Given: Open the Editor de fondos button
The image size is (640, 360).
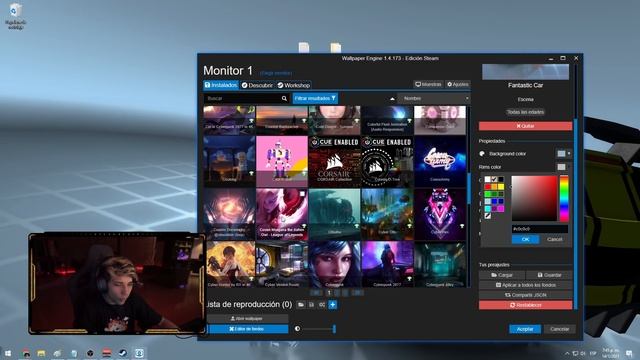Looking at the screenshot, I should pos(247,329).
